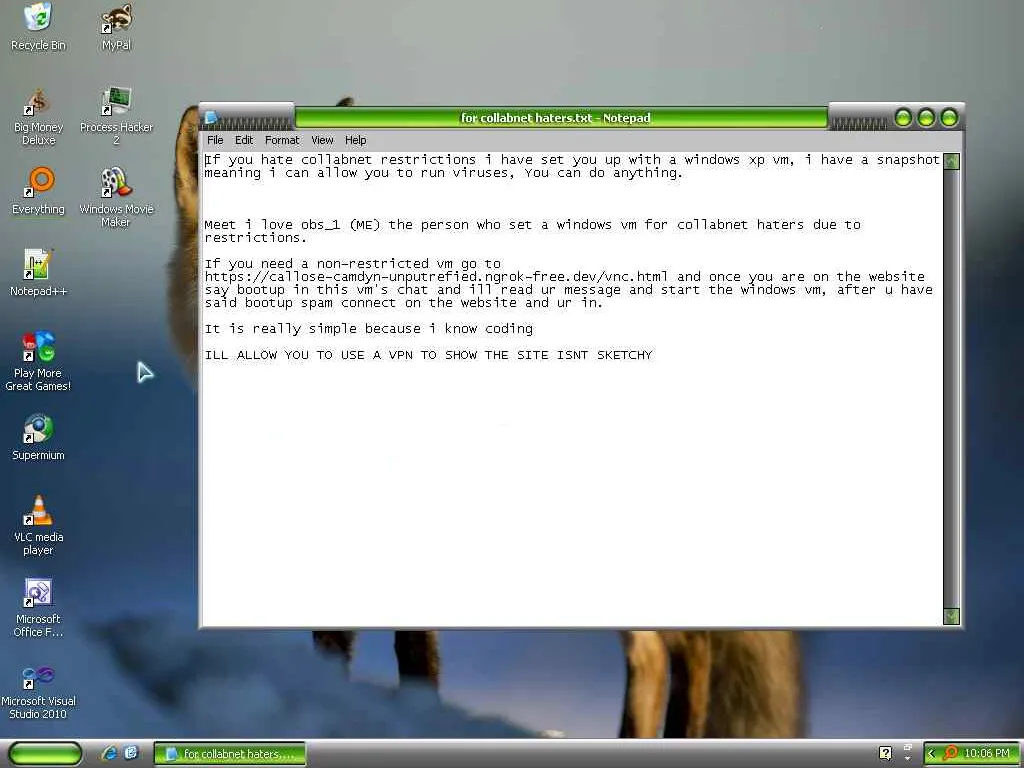This screenshot has height=768, width=1024.
Task: Select the VLC media player shortcut
Action: tap(38, 525)
